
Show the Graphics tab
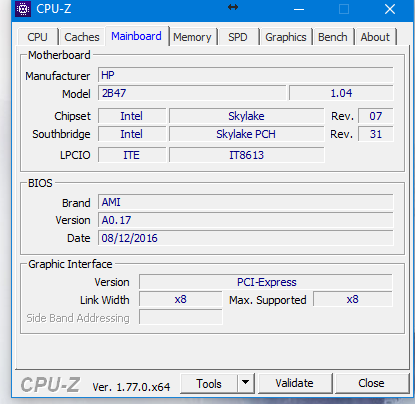click(286, 37)
